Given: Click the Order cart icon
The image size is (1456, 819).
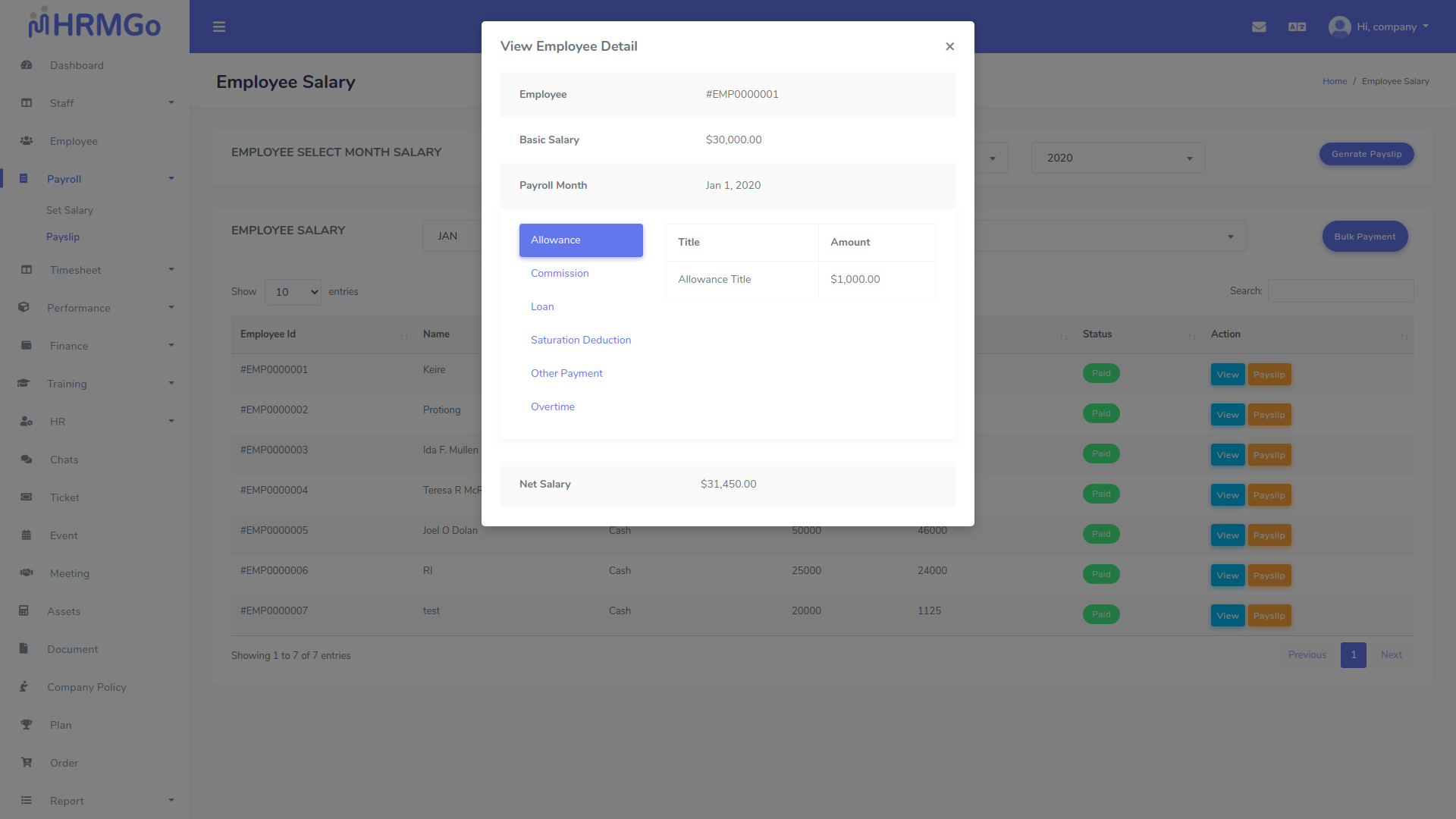Looking at the screenshot, I should (x=27, y=763).
